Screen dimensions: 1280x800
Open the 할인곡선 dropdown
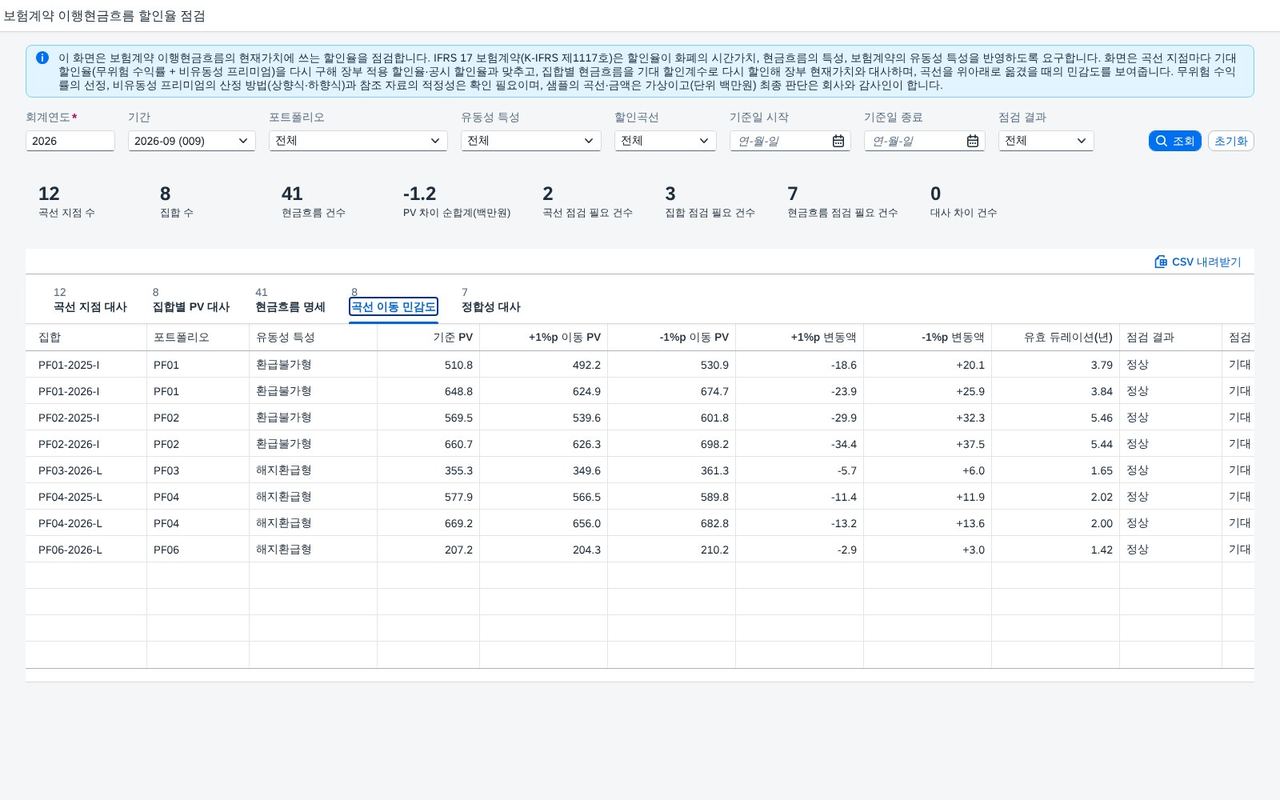[x=665, y=141]
